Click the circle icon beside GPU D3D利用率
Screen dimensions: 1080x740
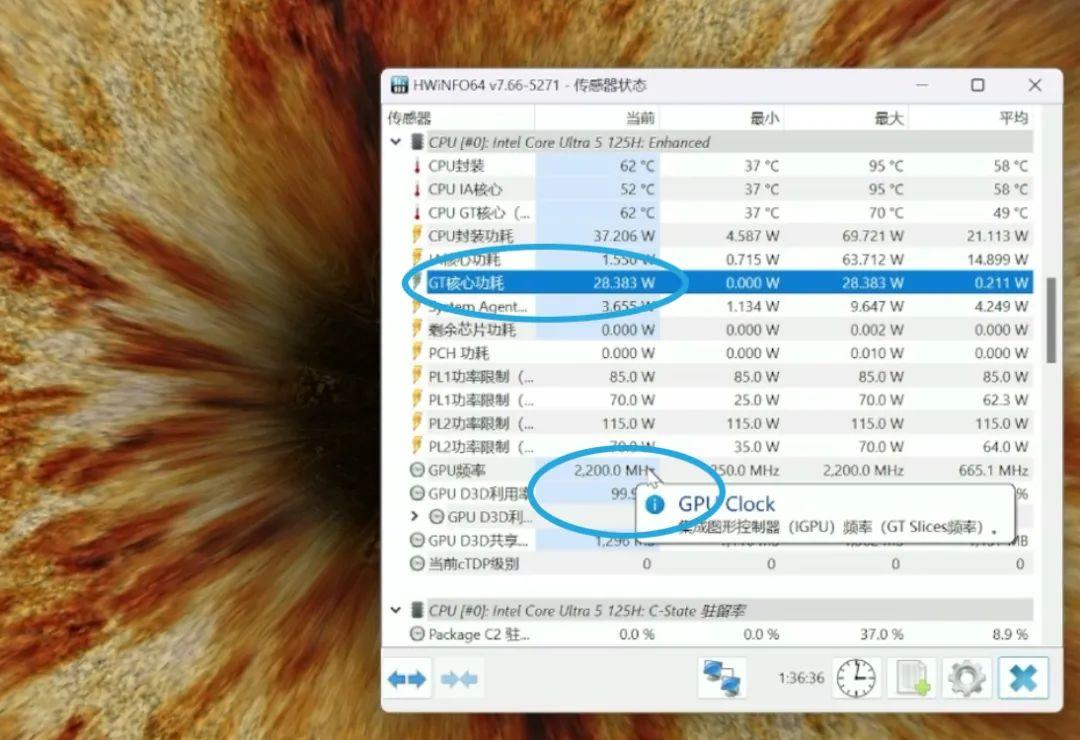coord(417,493)
